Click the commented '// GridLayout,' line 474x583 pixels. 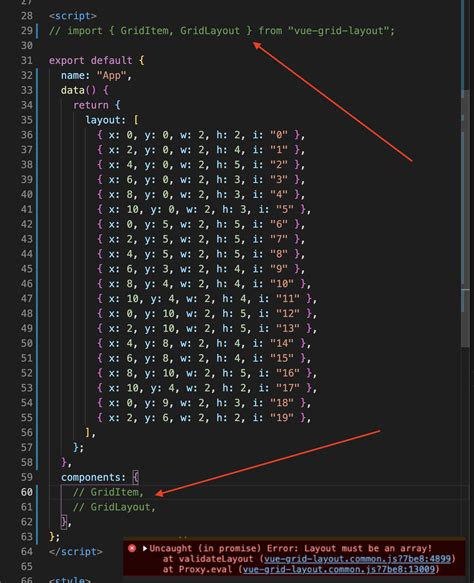pyautogui.click(x=115, y=507)
